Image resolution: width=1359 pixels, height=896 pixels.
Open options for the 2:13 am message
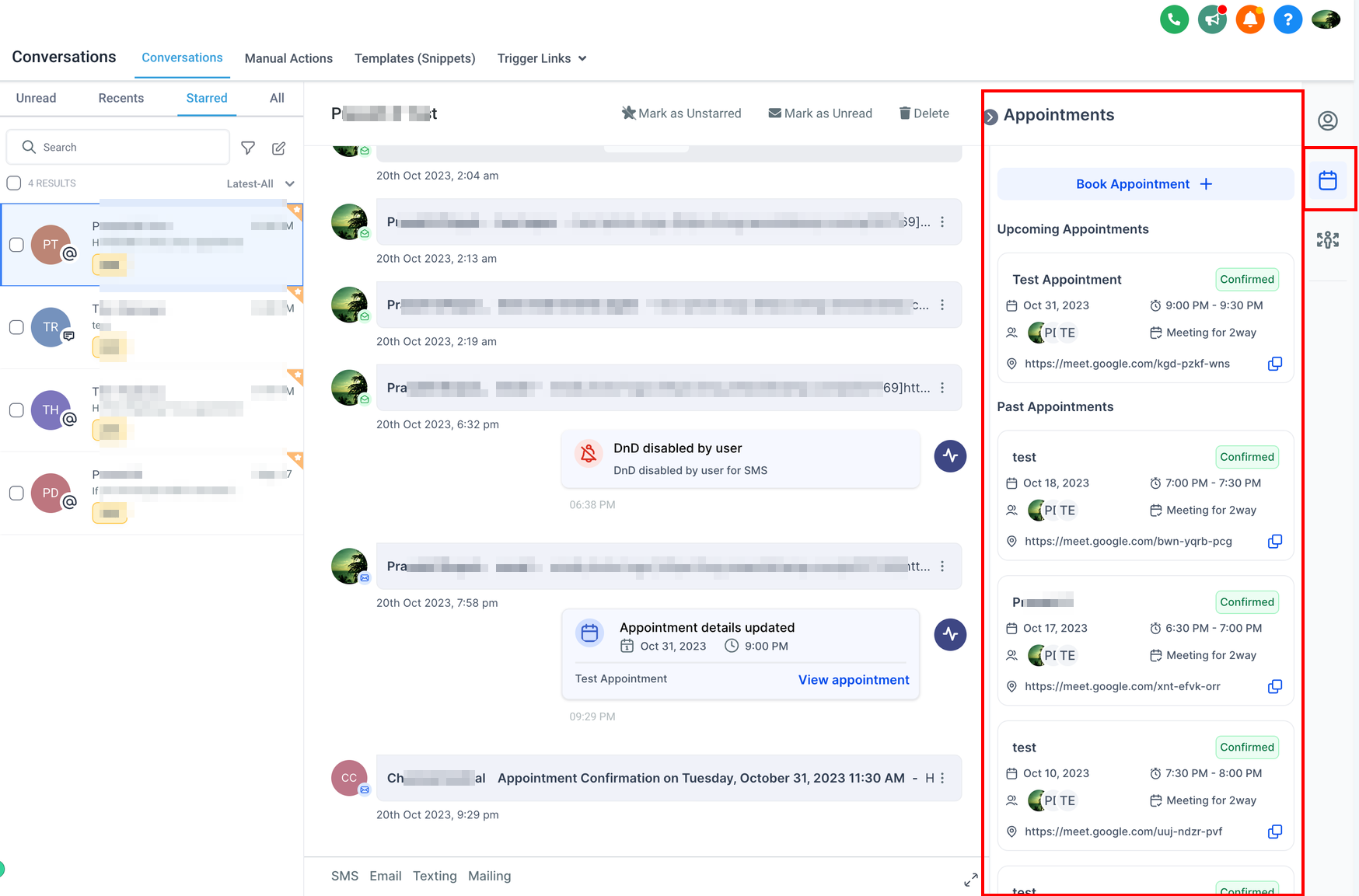(x=942, y=222)
